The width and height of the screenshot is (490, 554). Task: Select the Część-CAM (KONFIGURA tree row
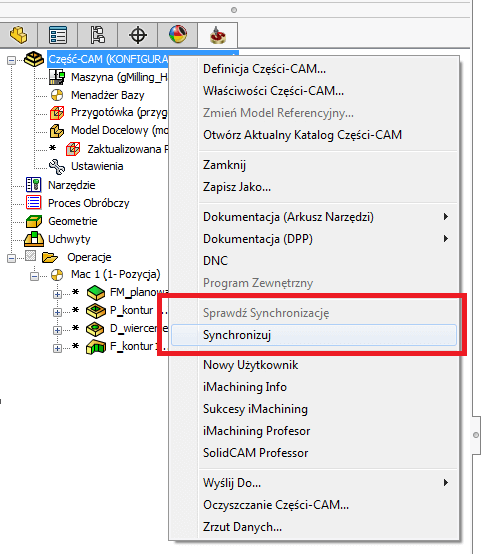(108, 59)
